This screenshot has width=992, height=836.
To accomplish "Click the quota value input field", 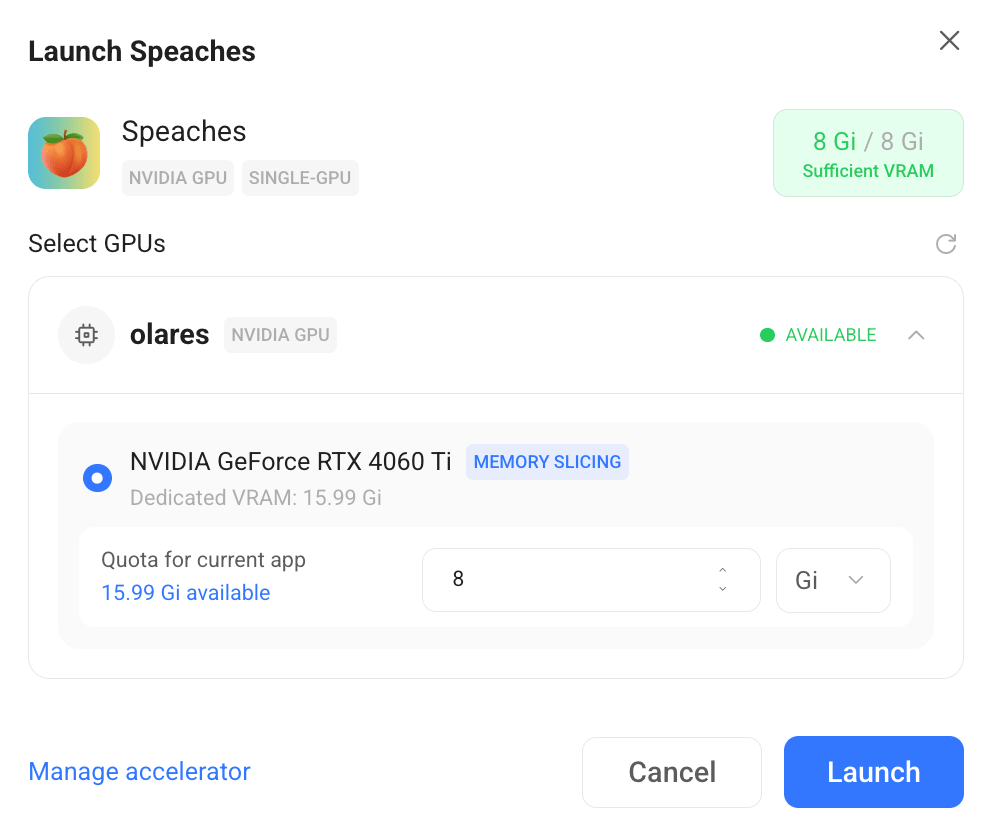I will (591, 580).
